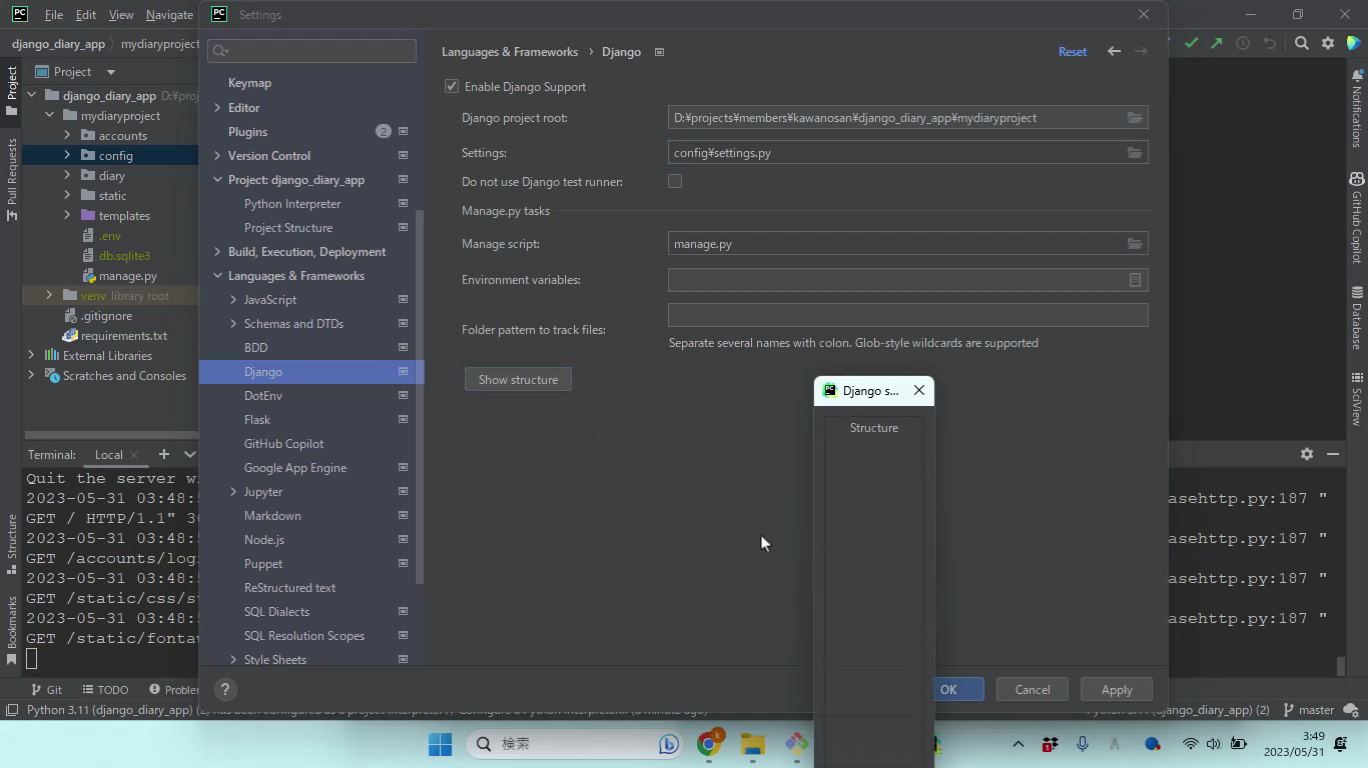
Task: Toggle the Enable Django Support checkbox
Action: click(x=452, y=87)
